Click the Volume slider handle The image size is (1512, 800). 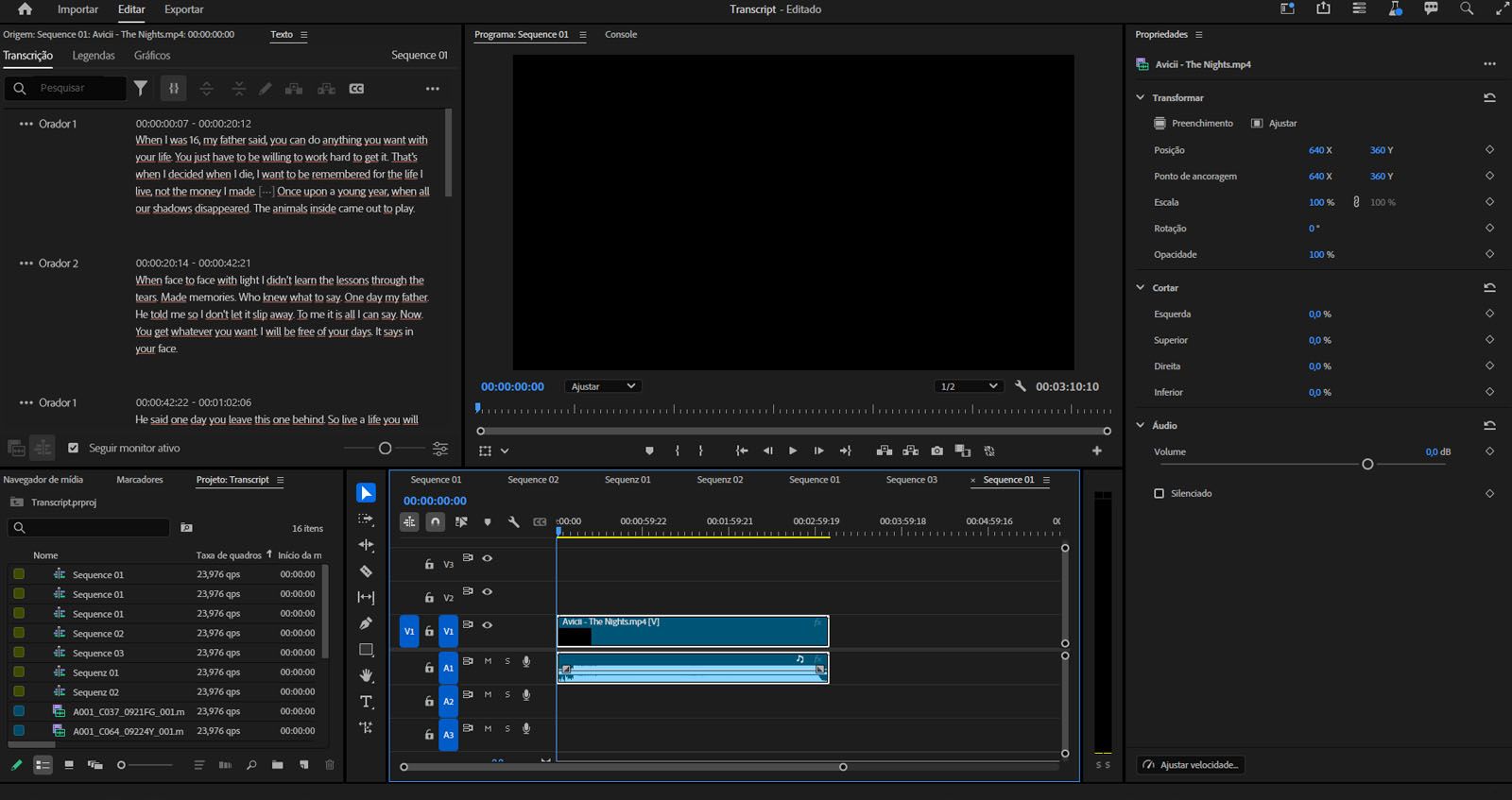coord(1367,464)
